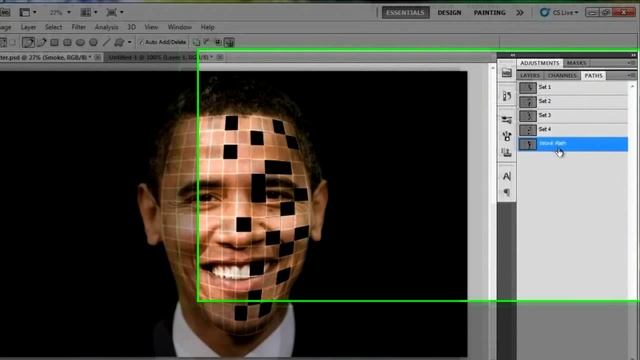Image resolution: width=640 pixels, height=360 pixels.
Task: Close the Smoke psd document tab
Action: point(98,58)
